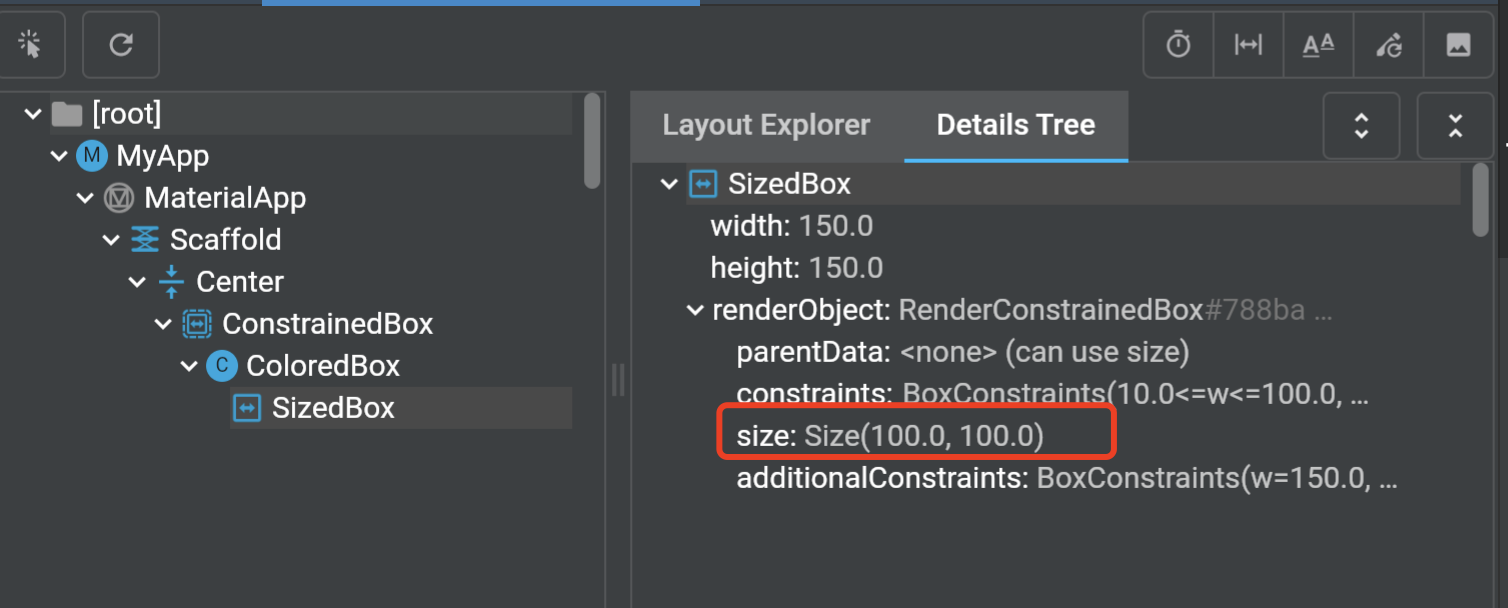Toggle Slow Animations stopwatch icon
This screenshot has height=608, width=1508.
point(1178,45)
